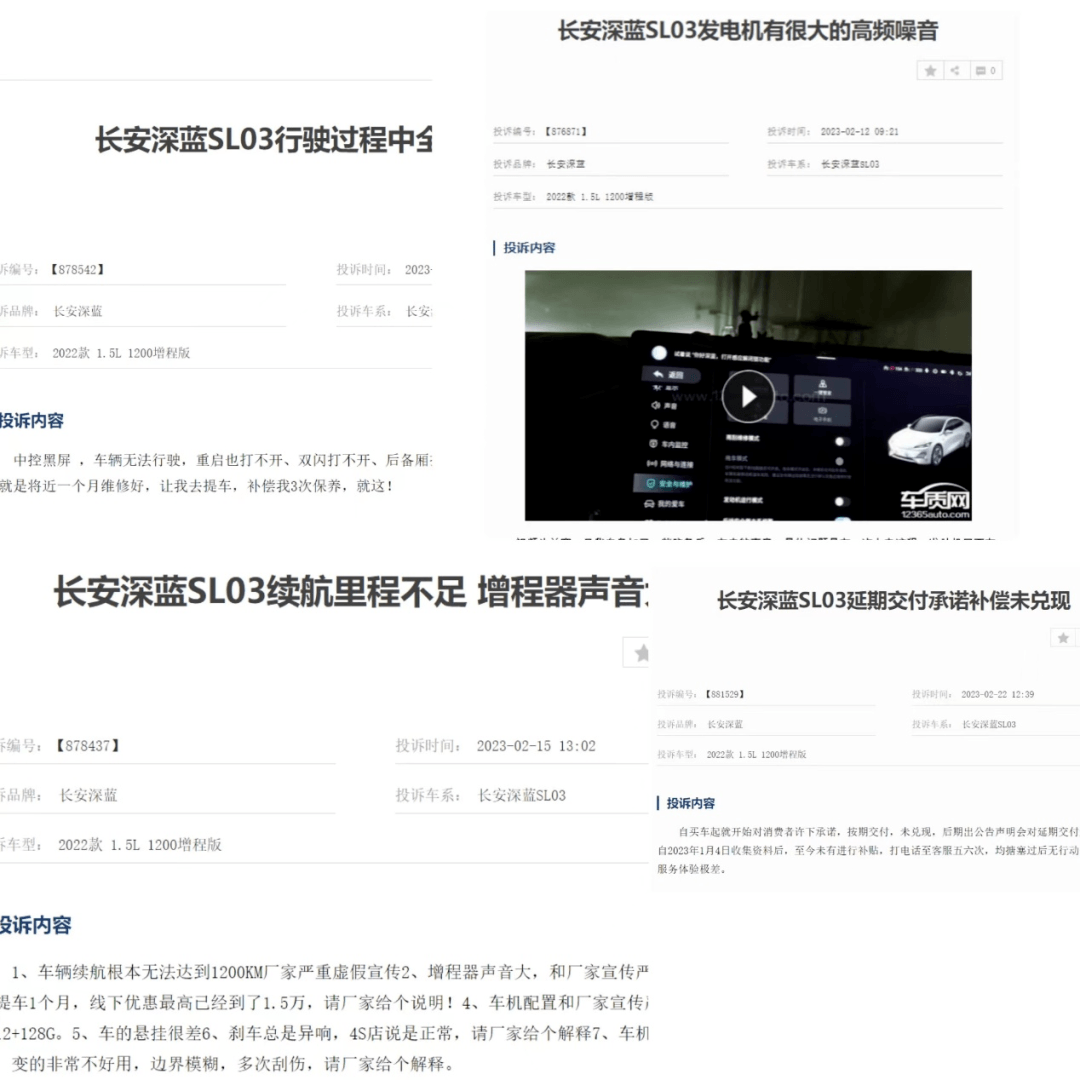
Task: Click model 2022款 1.5L 1200增程版 in complaint 878437
Action: pos(140,844)
